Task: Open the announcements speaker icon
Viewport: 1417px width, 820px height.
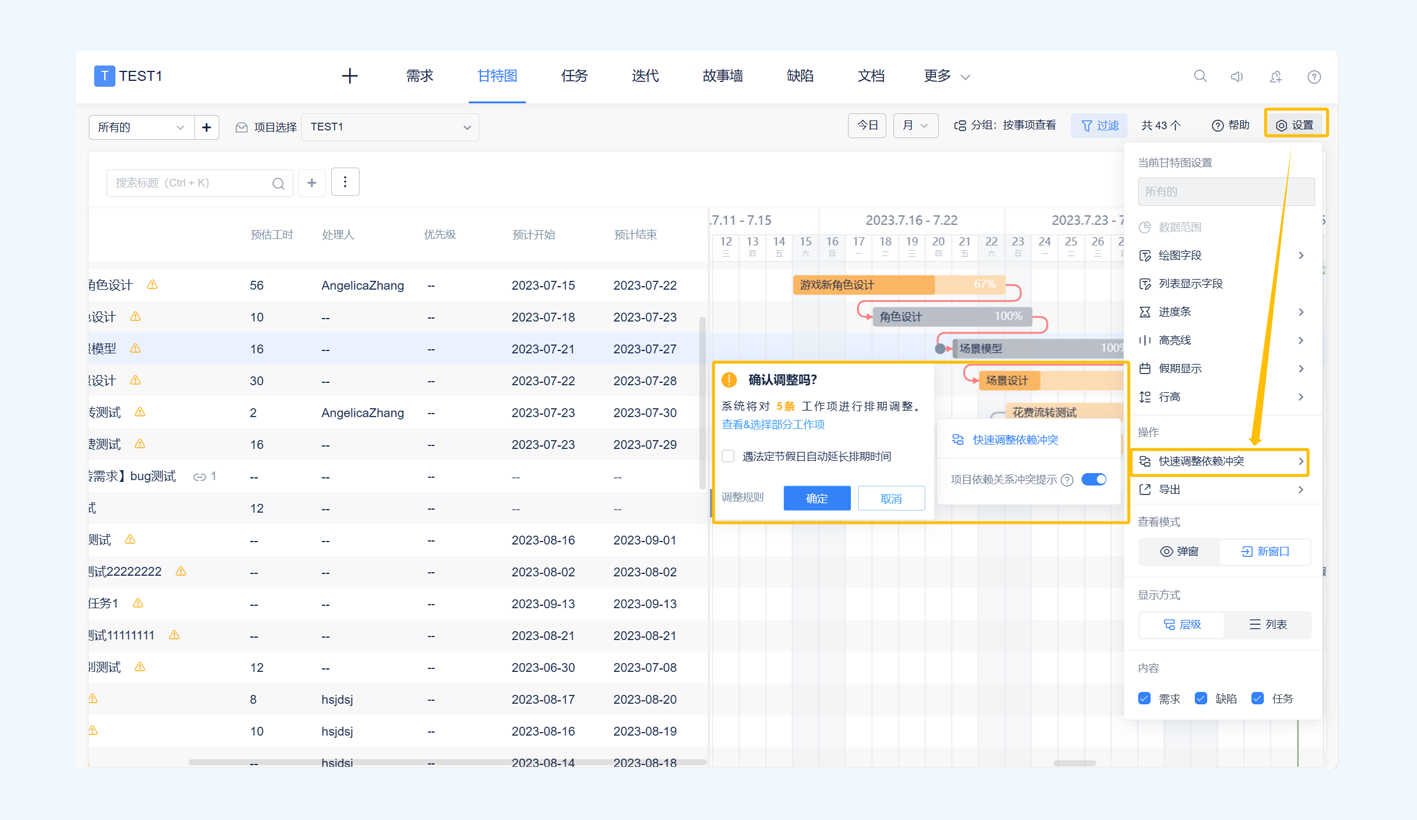Action: [x=1237, y=76]
